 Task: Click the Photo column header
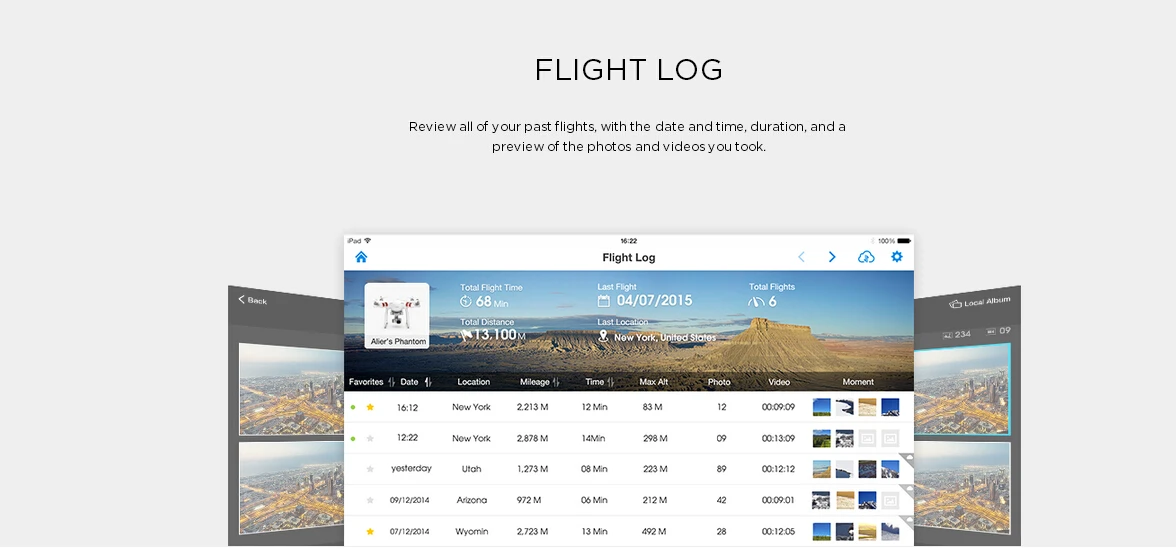(x=719, y=382)
